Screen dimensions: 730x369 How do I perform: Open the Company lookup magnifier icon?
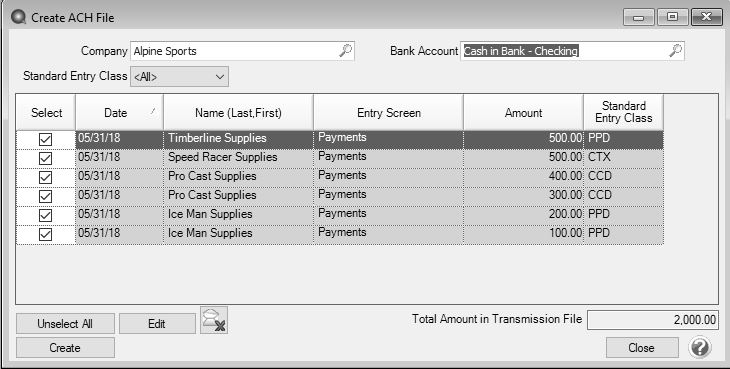(x=345, y=51)
